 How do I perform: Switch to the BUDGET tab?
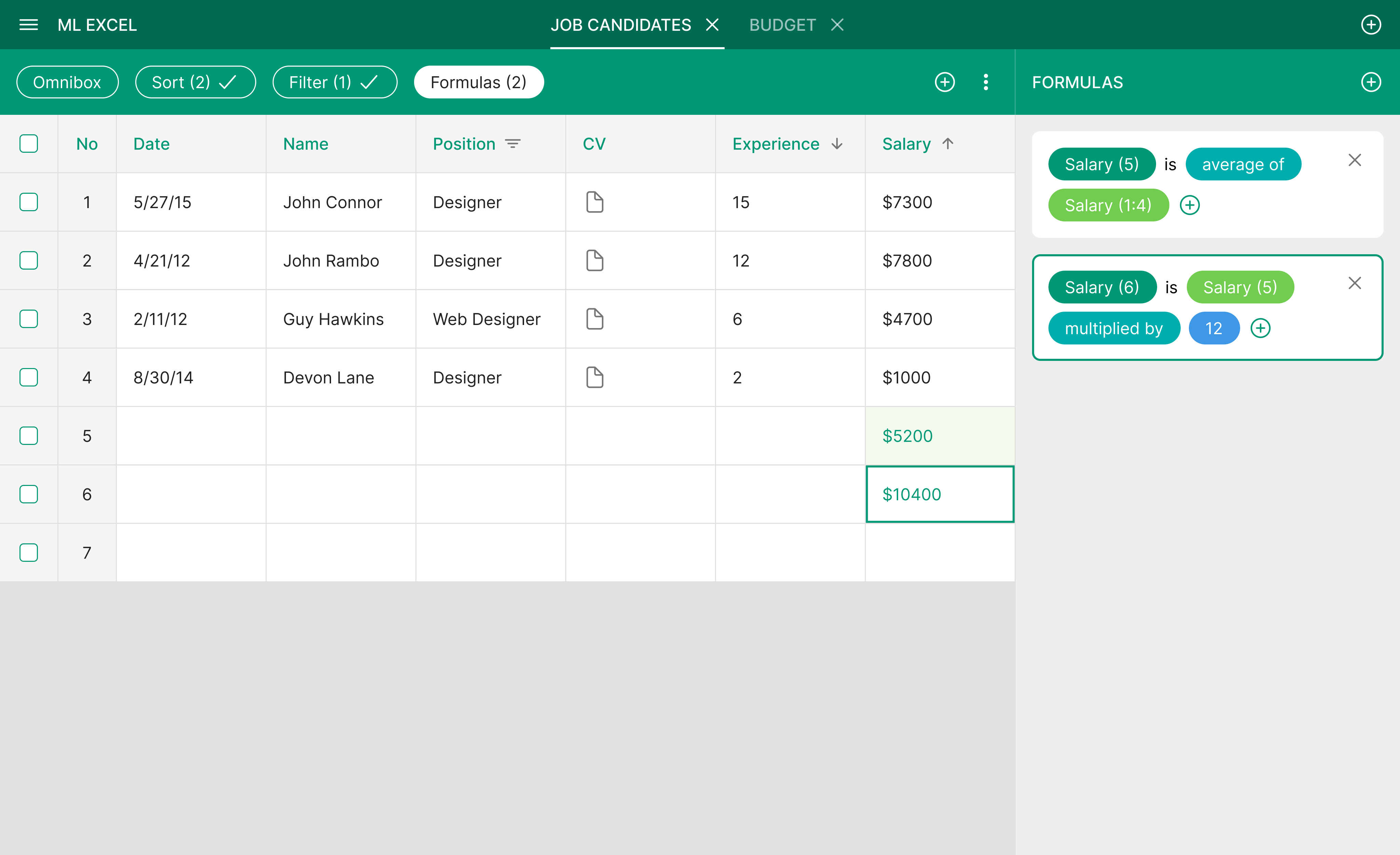point(782,25)
